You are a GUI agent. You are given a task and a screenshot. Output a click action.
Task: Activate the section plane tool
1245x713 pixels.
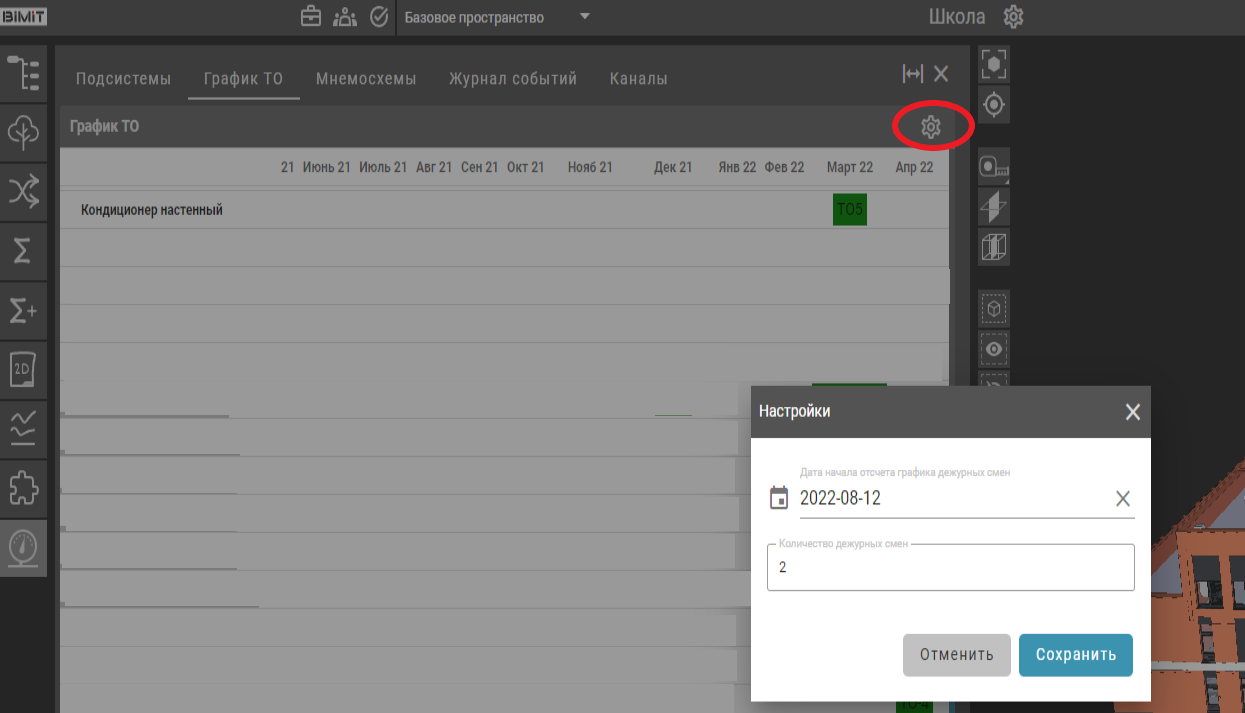tap(994, 207)
